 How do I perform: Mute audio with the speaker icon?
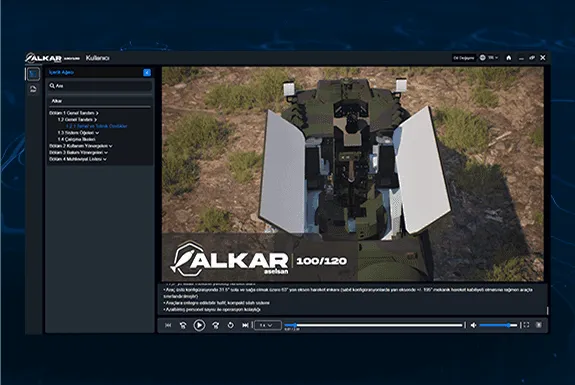point(473,325)
